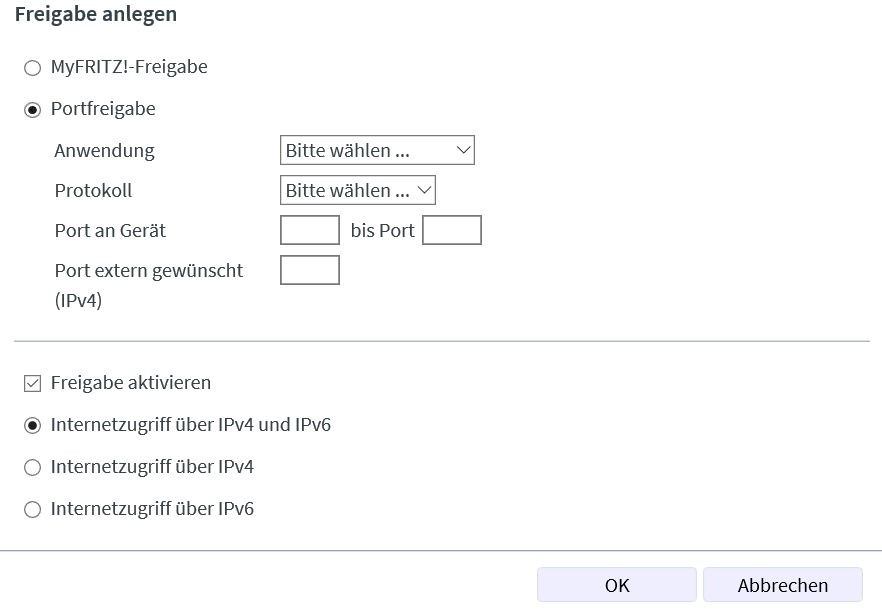Click the Protokoll label text
The height and width of the screenshot is (613, 882).
pos(93,190)
